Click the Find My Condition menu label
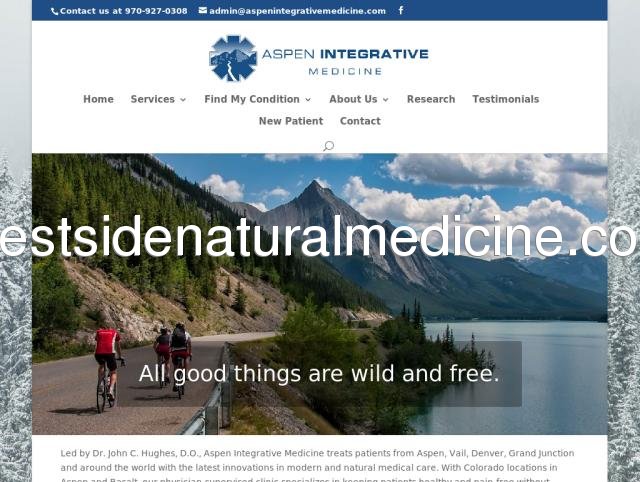The width and height of the screenshot is (640, 482). [252, 99]
